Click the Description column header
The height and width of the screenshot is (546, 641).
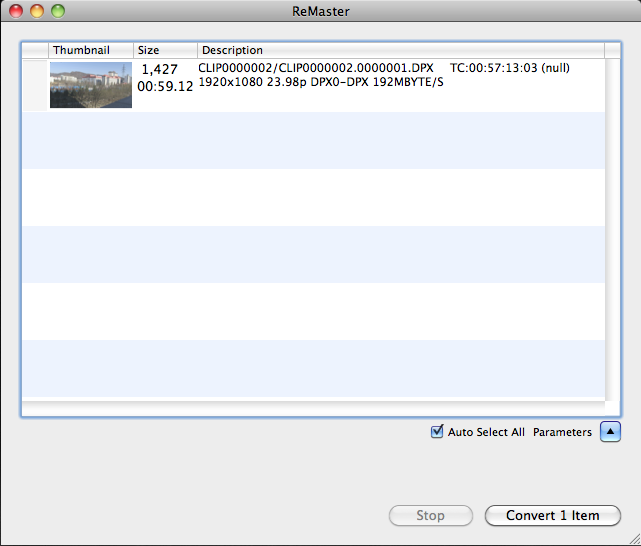click(x=232, y=50)
